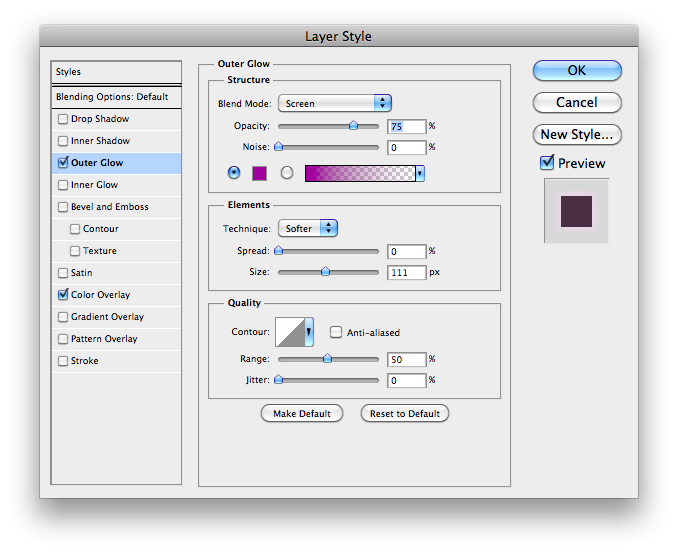This screenshot has width=678, height=553.
Task: Click the Contour curve thumbnail
Action: (290, 332)
